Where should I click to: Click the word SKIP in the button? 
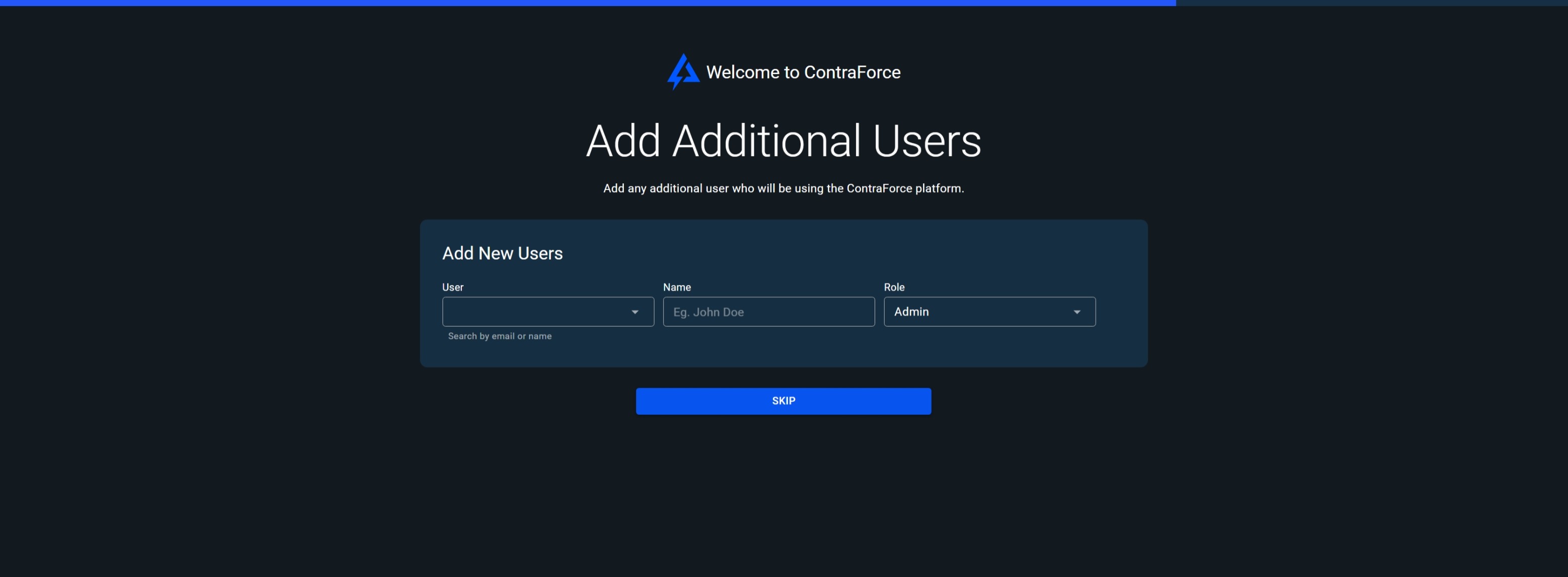tap(783, 401)
